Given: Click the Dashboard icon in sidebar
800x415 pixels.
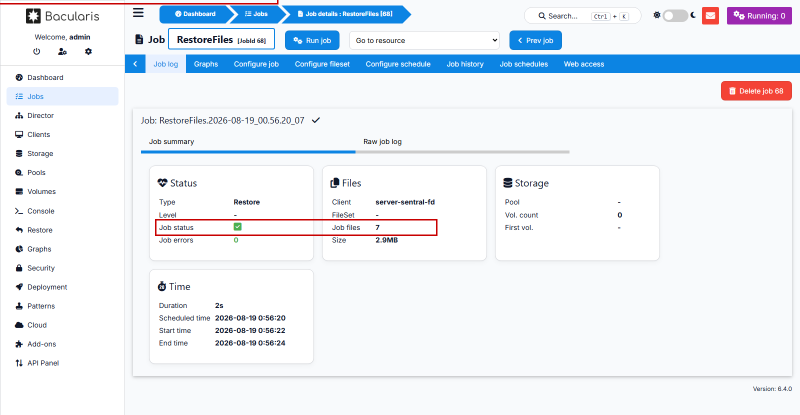Looking at the screenshot, I should coord(19,78).
